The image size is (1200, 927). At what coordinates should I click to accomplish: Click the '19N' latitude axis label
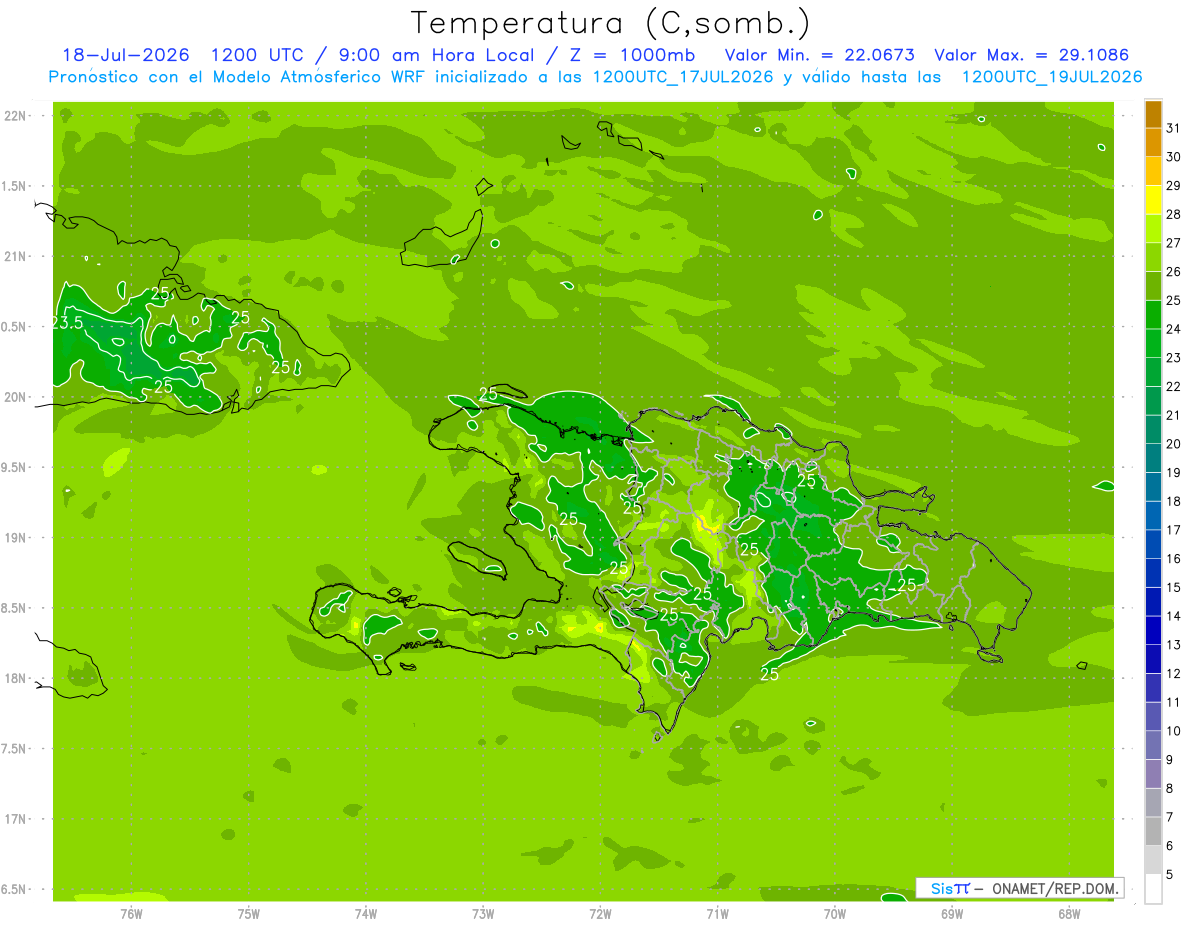tap(16, 538)
